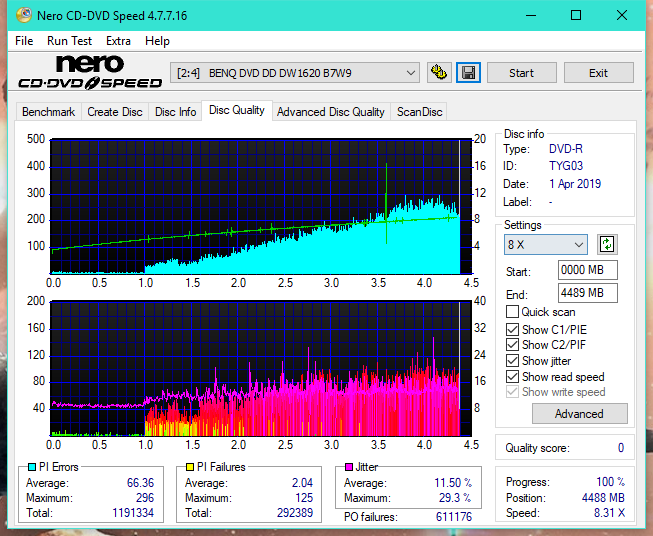Click the date 1 Apr 2019 text
The height and width of the screenshot is (536, 653).
(x=575, y=184)
